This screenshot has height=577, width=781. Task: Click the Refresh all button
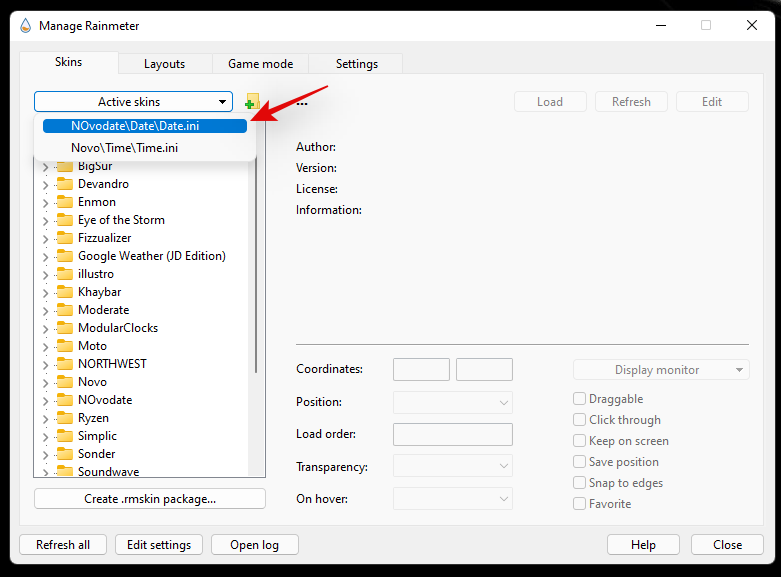click(x=63, y=545)
